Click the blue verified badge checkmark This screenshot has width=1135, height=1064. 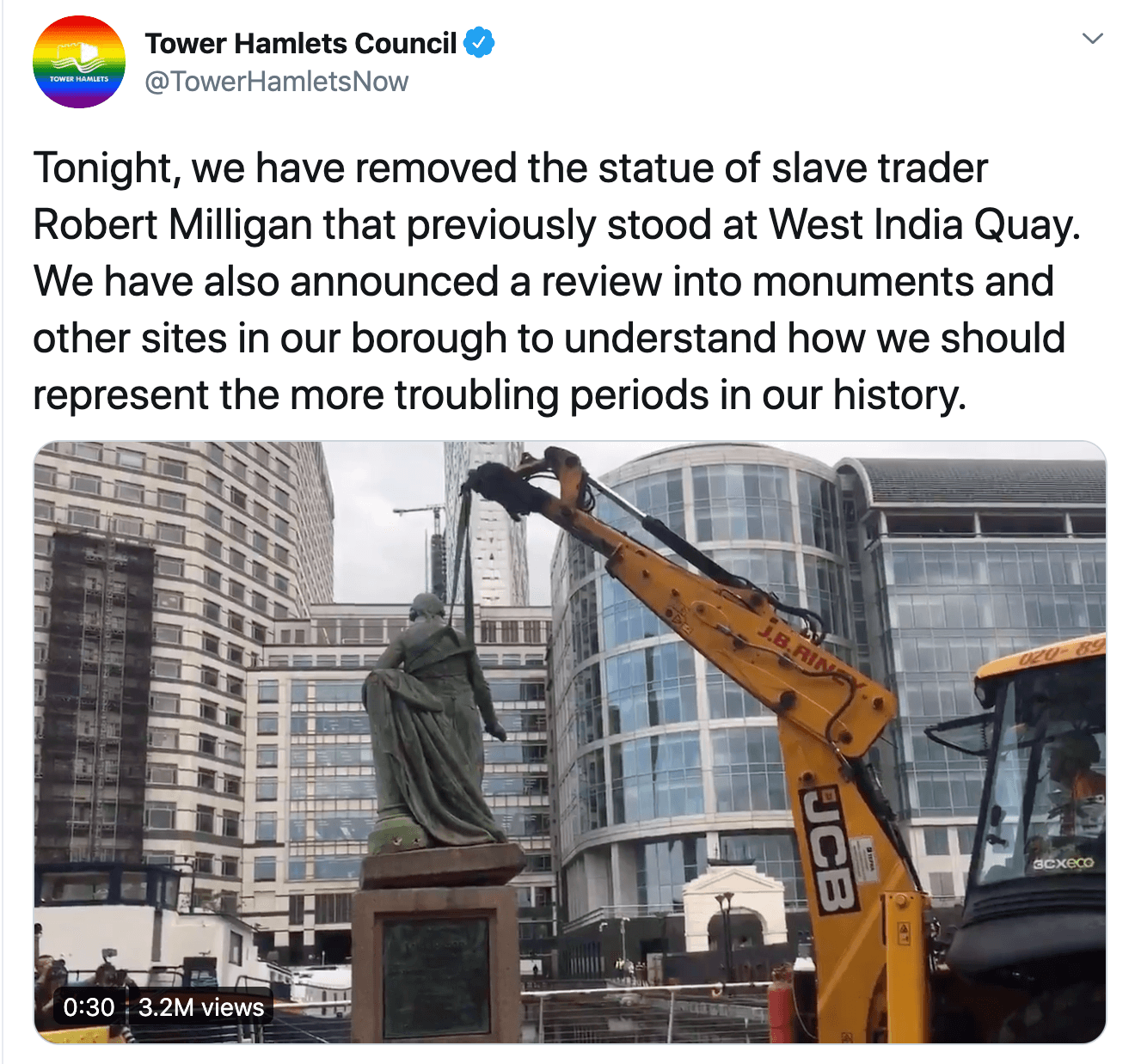(479, 42)
